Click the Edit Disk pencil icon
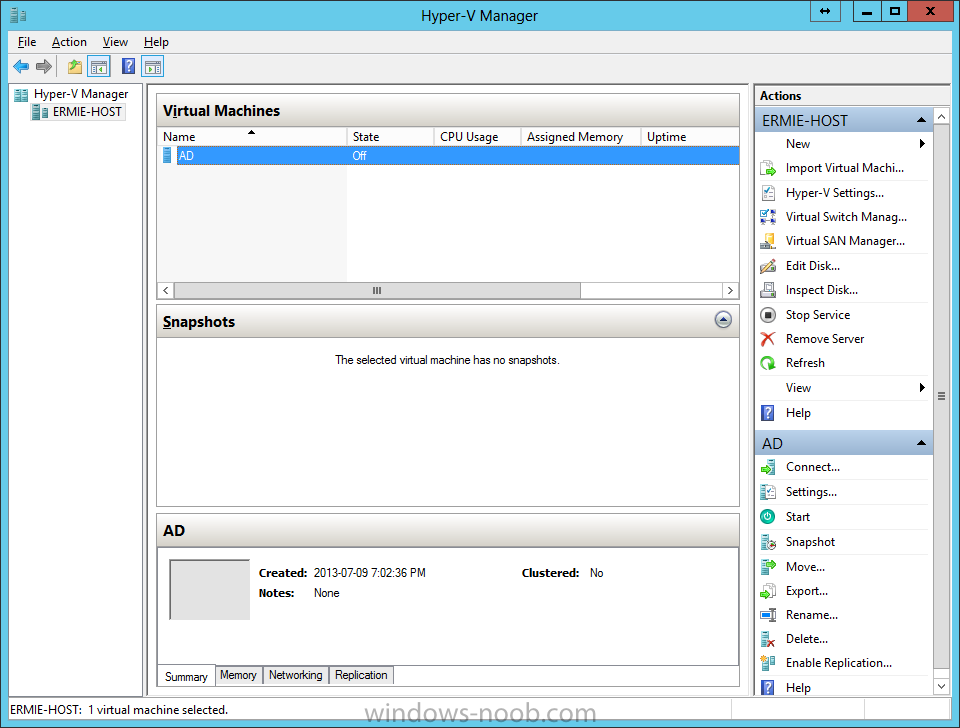 coord(768,266)
